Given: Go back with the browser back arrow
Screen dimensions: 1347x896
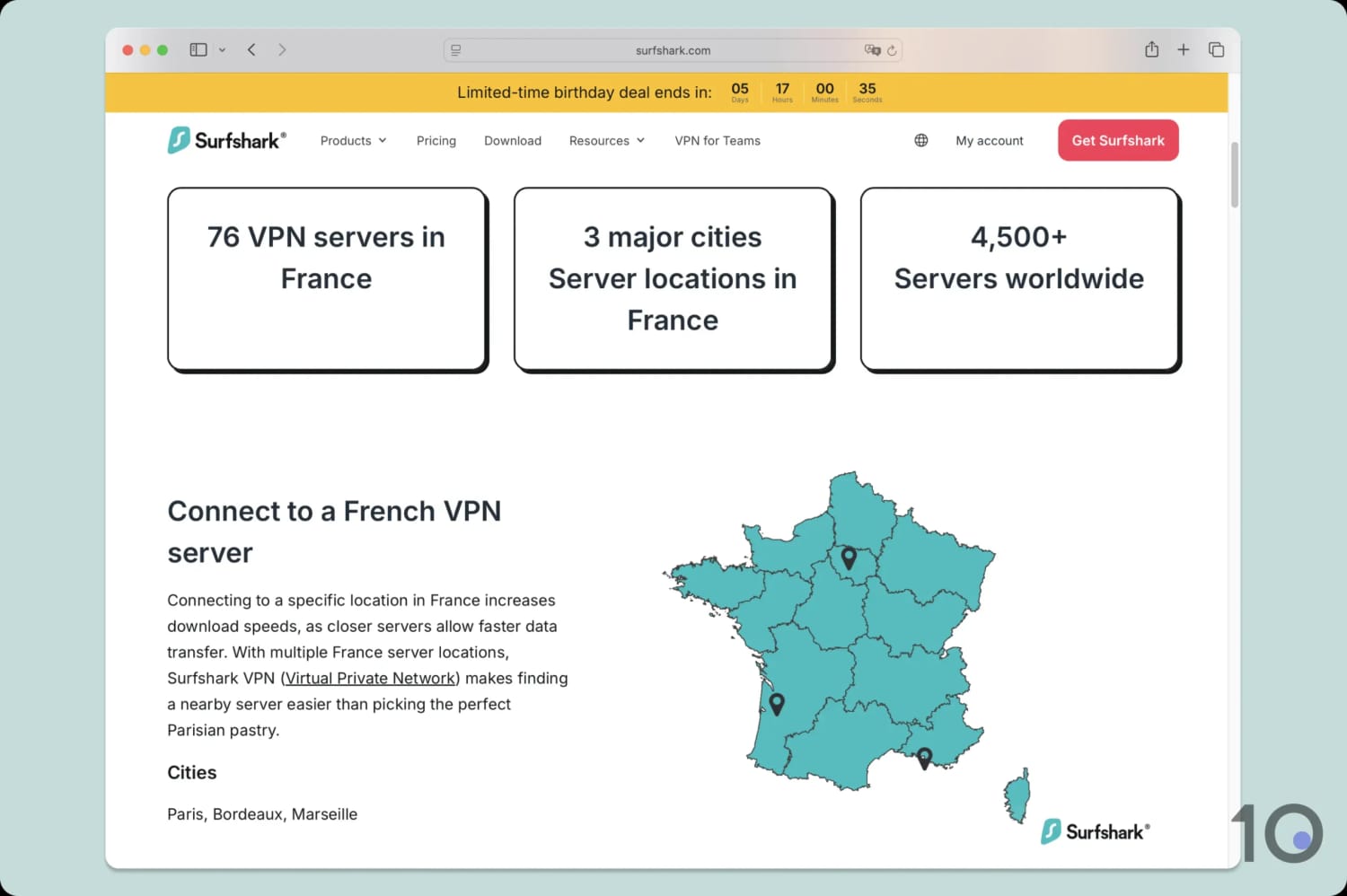Looking at the screenshot, I should pos(251,50).
